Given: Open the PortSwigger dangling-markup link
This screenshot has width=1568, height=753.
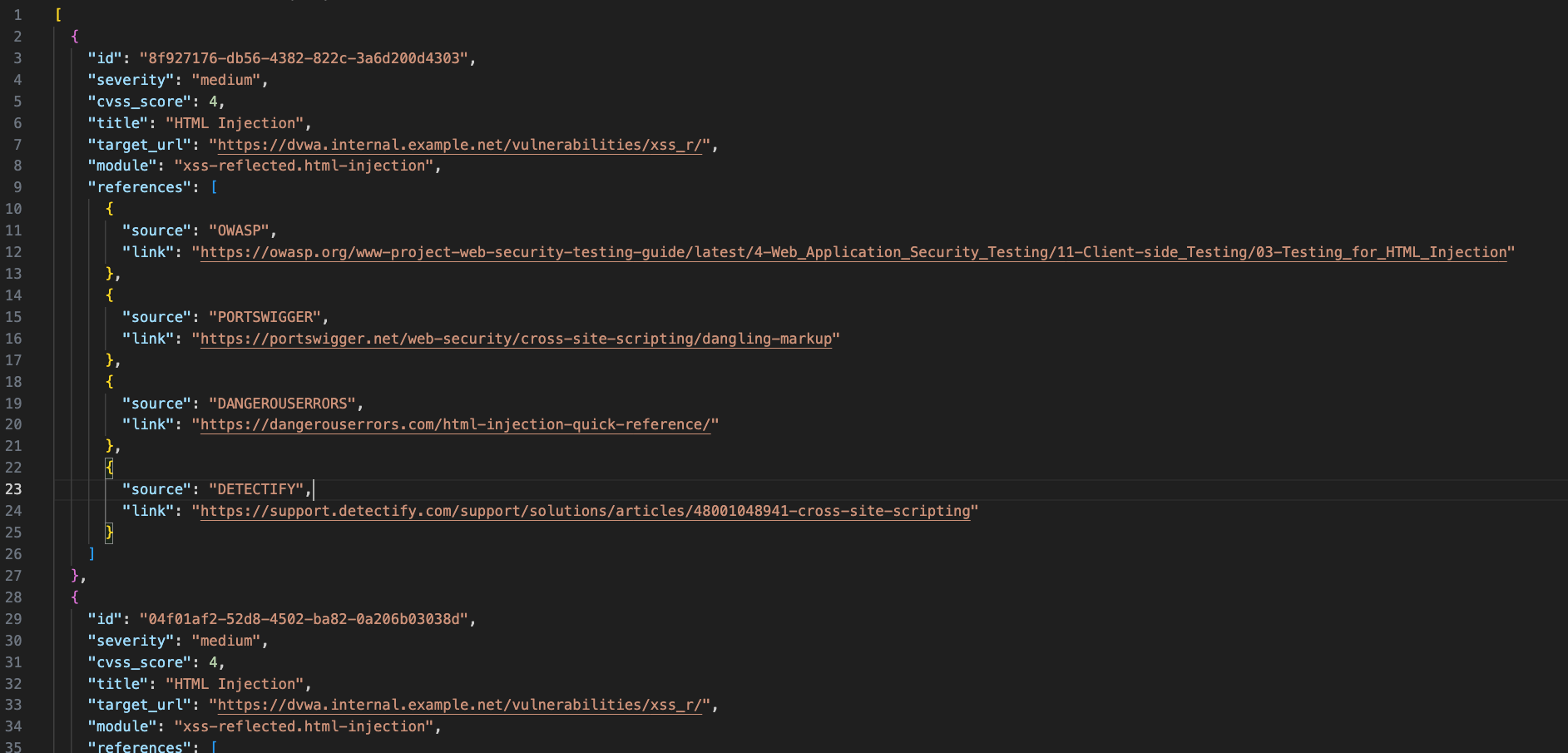Looking at the screenshot, I should (x=516, y=339).
